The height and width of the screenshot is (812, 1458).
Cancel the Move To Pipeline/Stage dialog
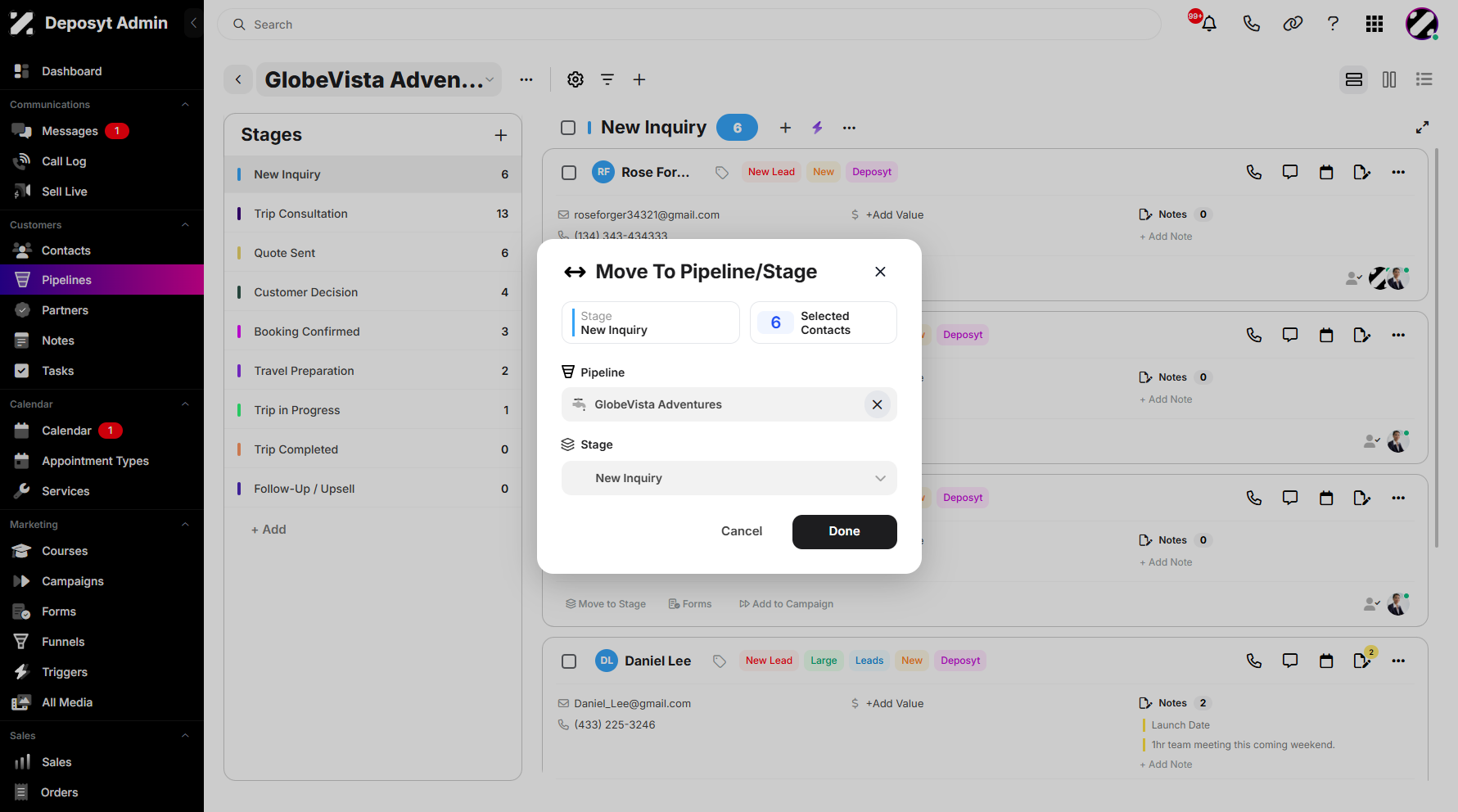742,532
